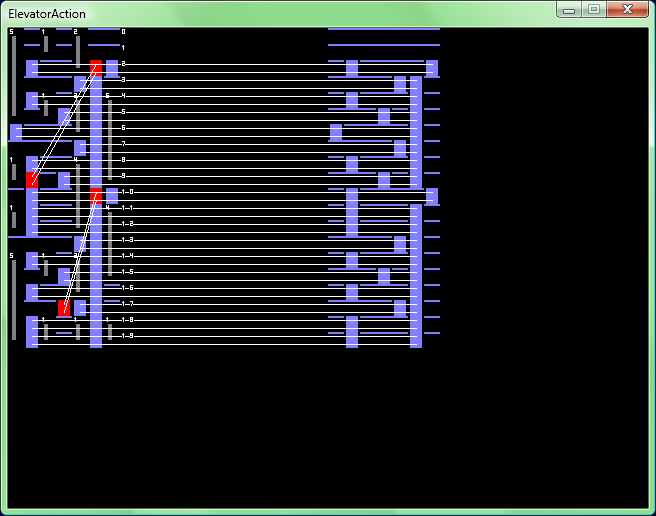Select floor label 1-6
The image size is (656, 516).
(x=127, y=288)
